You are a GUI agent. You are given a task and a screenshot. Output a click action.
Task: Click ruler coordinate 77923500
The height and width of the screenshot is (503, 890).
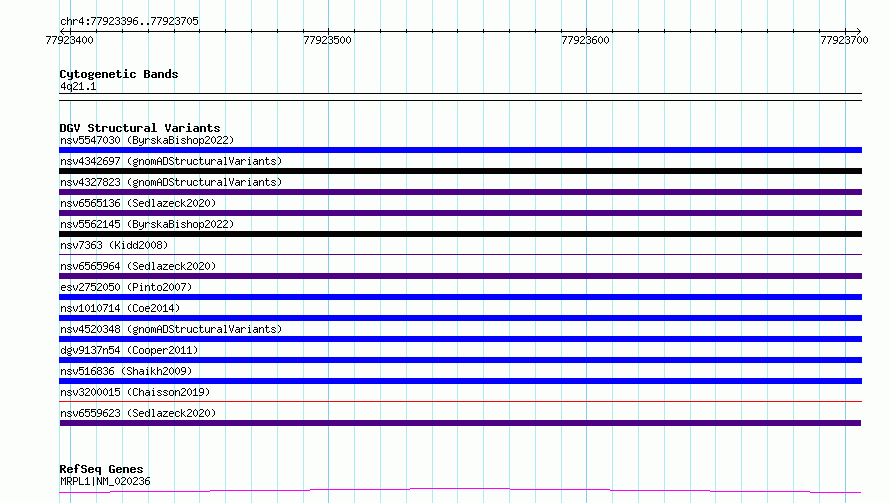tap(328, 40)
